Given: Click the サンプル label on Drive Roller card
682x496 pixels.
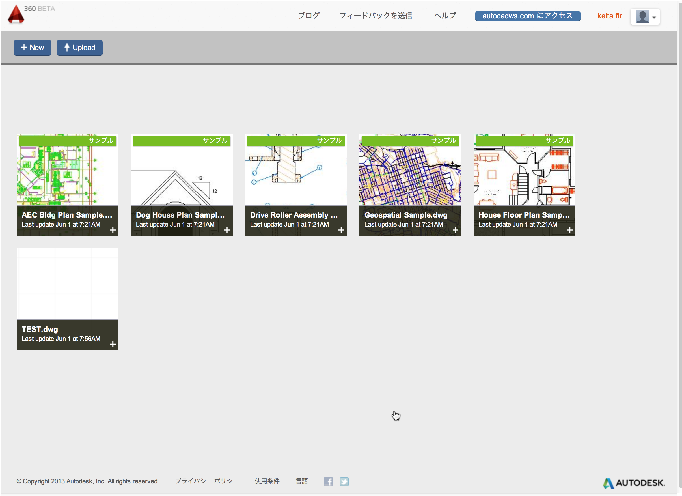Looking at the screenshot, I should [330, 141].
